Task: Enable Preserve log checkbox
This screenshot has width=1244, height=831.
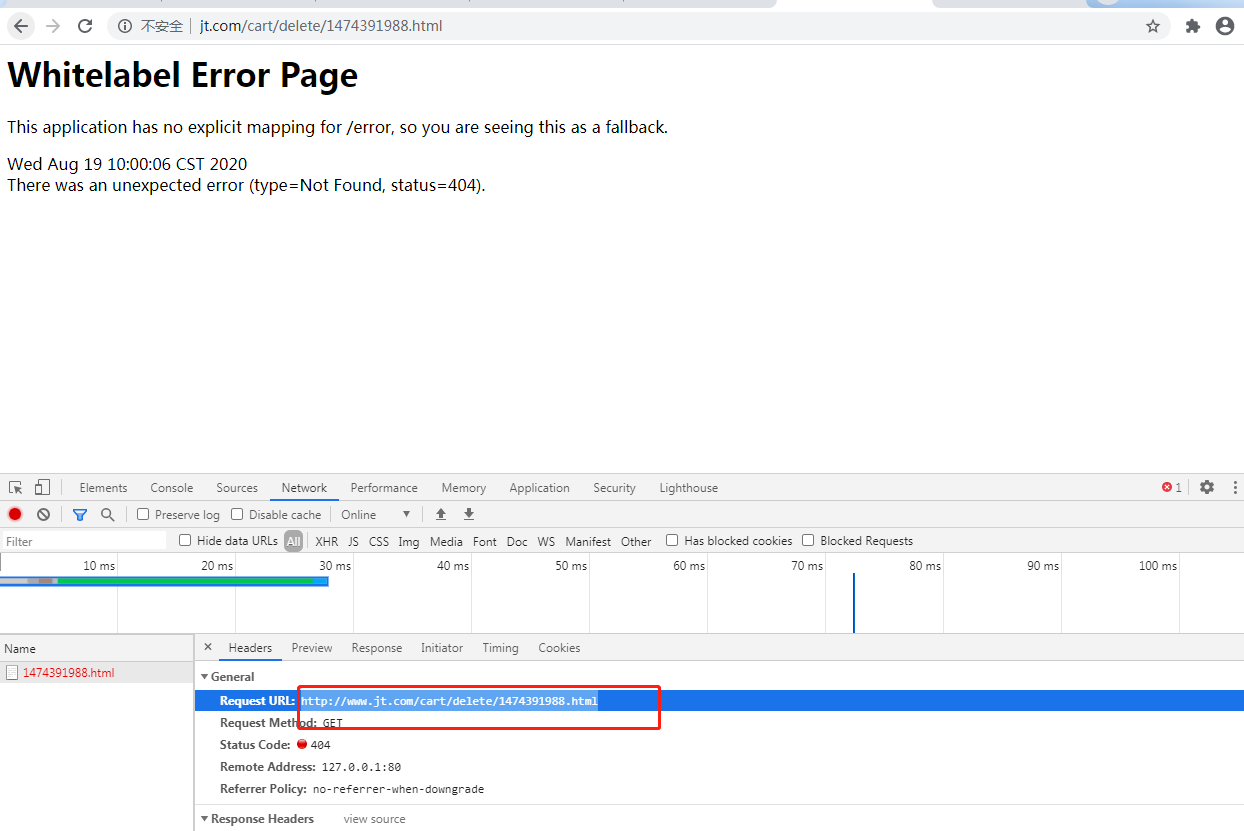Action: point(143,514)
